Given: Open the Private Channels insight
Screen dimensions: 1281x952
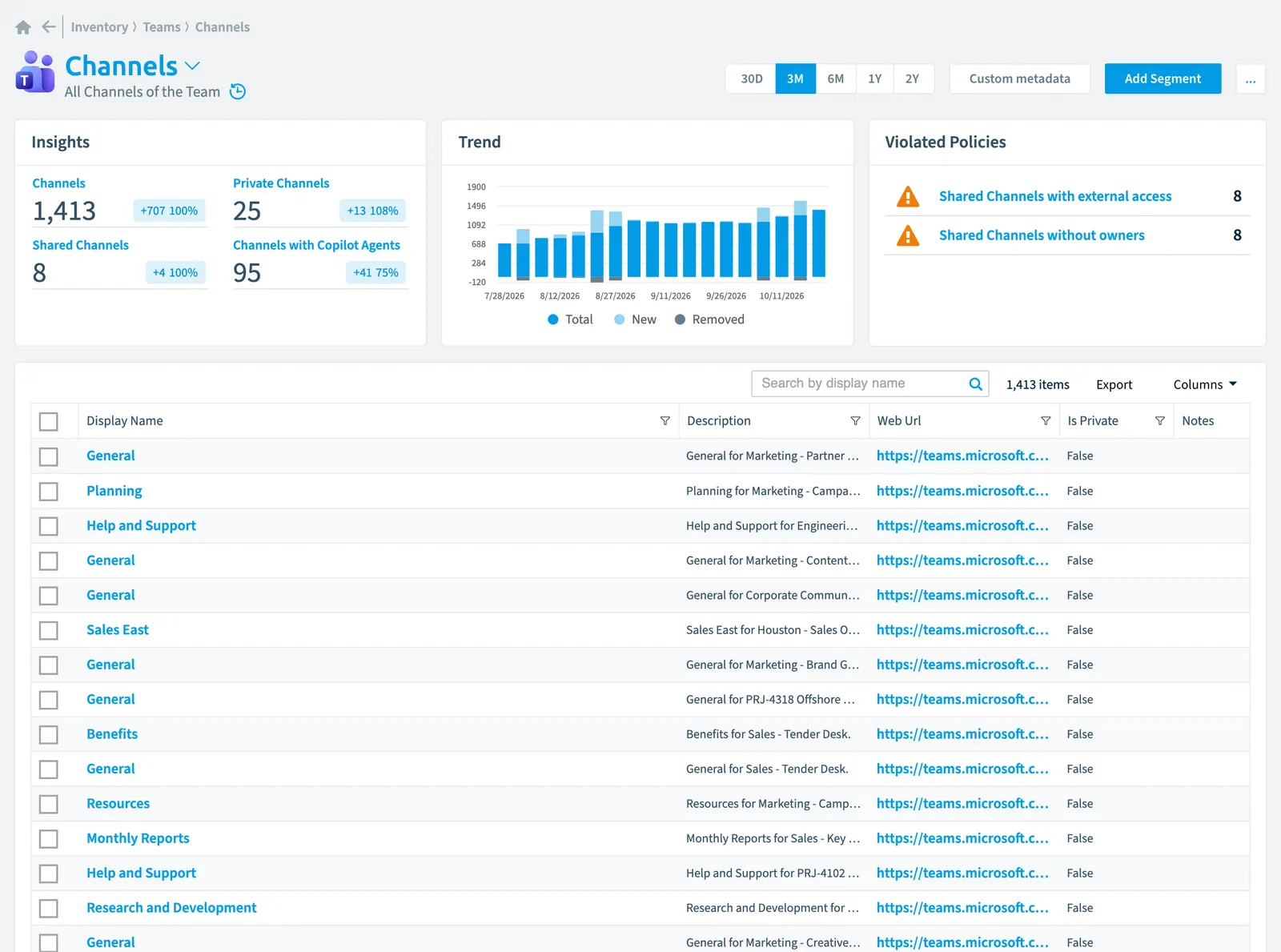Looking at the screenshot, I should pos(281,183).
